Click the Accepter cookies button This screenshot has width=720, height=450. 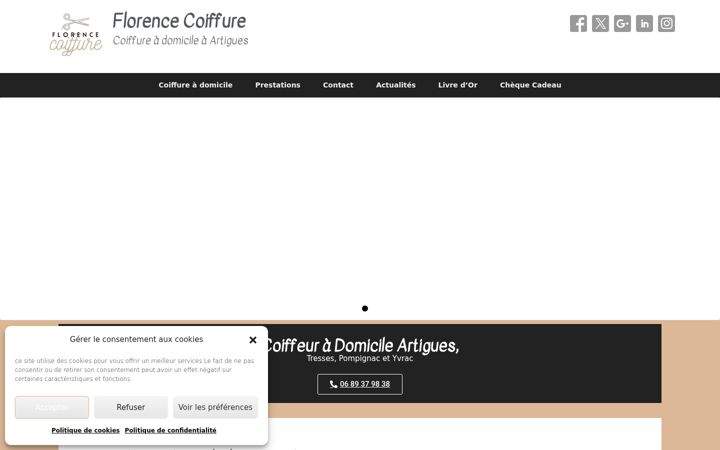pos(52,407)
